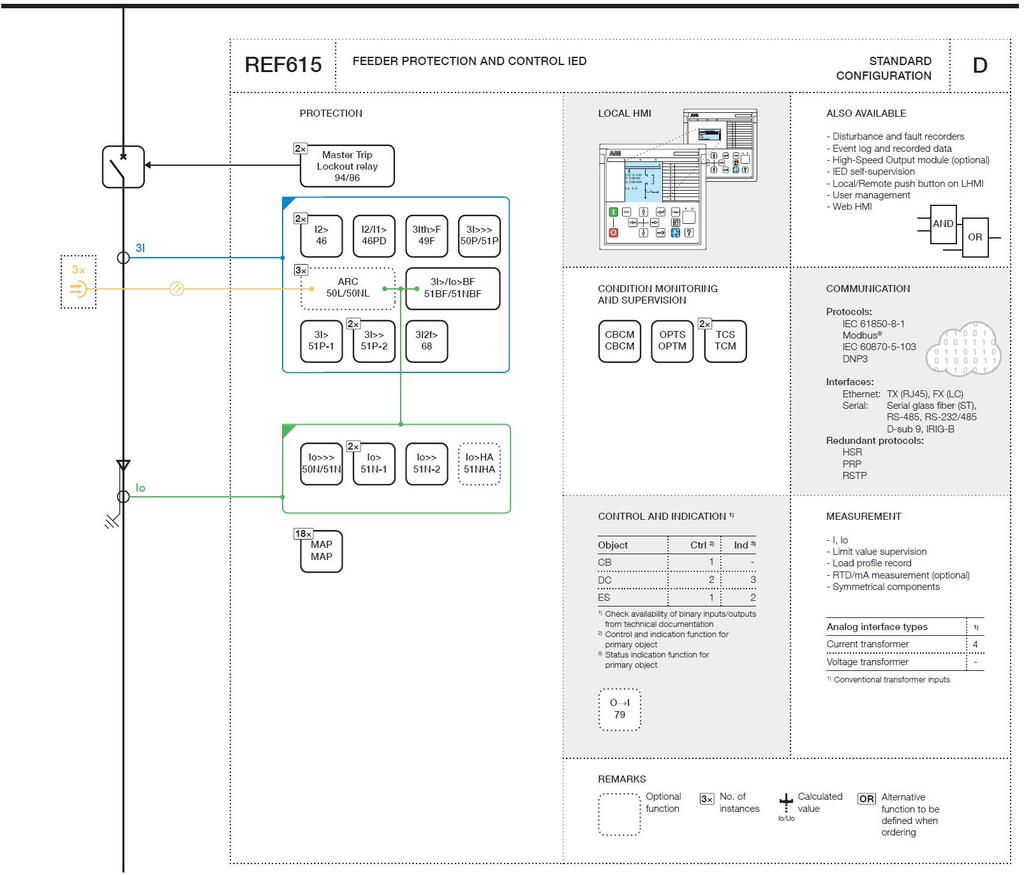This screenshot has height=875, width=1024.
Task: Click 'IED self-supervision' list item
Action: pyautogui.click(x=871, y=171)
